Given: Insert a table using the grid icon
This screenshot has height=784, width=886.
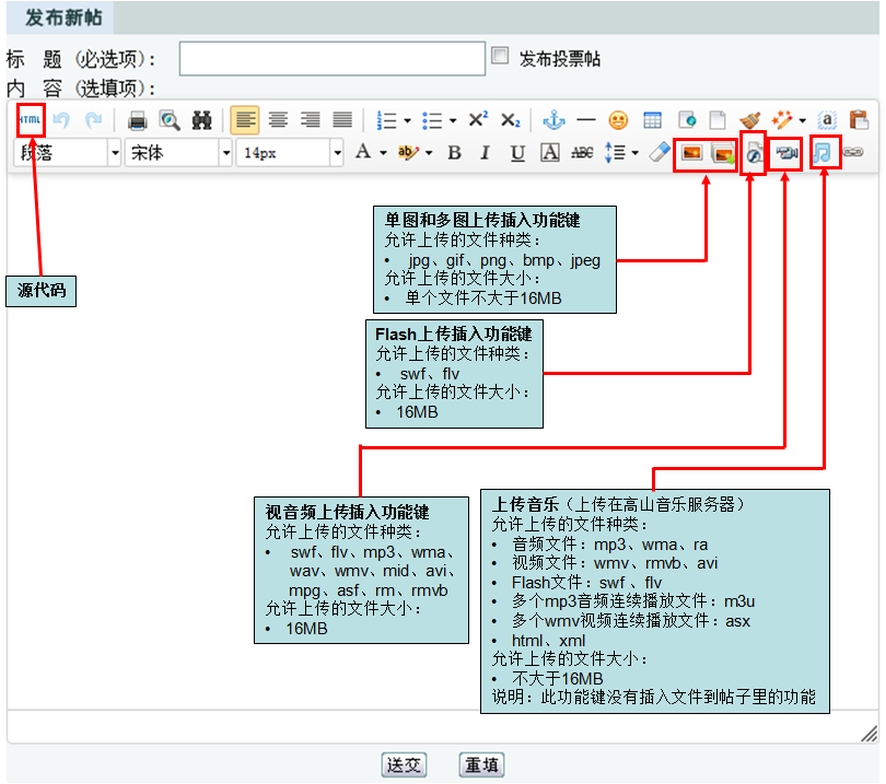Looking at the screenshot, I should click(652, 121).
